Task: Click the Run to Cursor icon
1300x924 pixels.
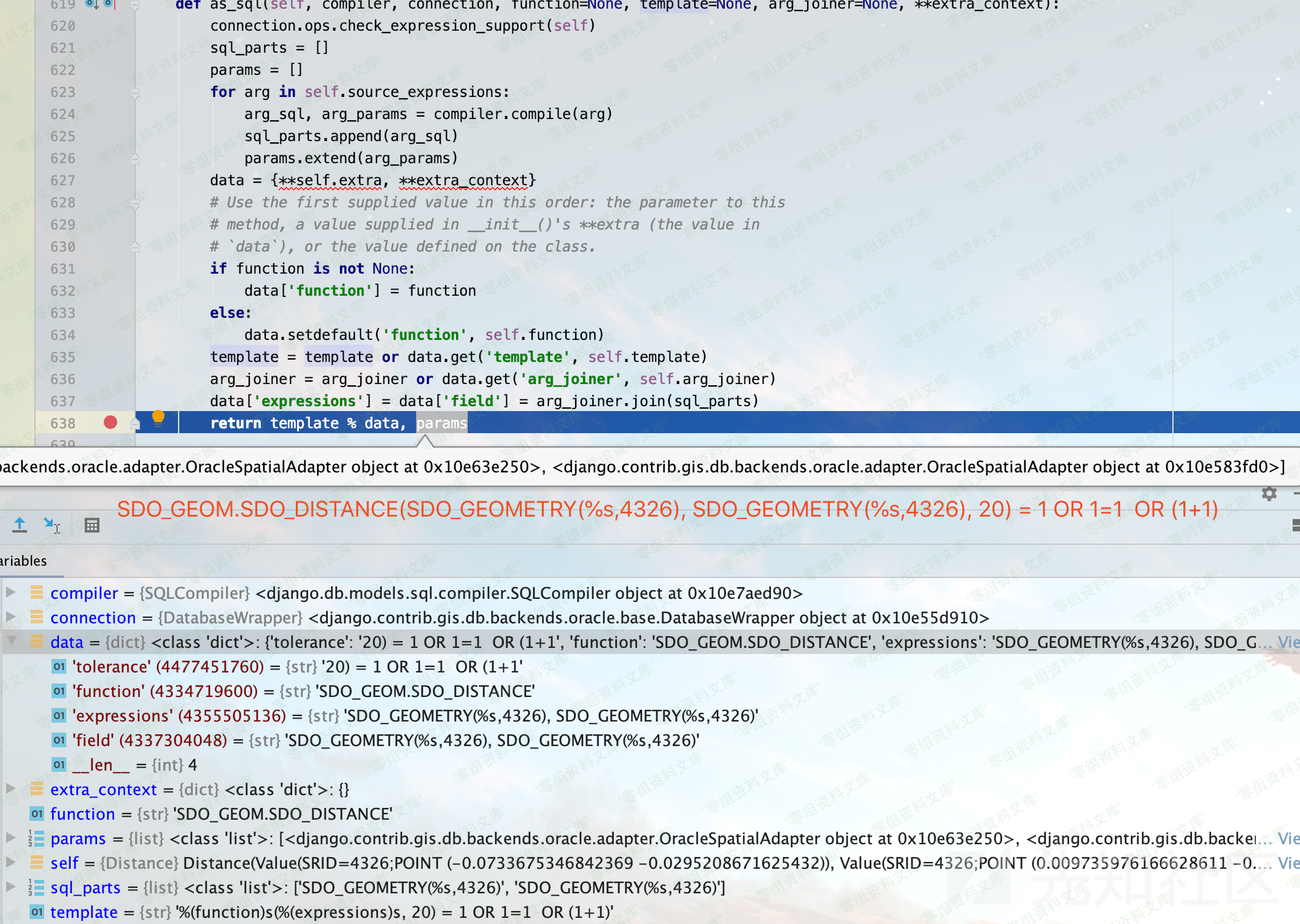Action: click(x=52, y=525)
